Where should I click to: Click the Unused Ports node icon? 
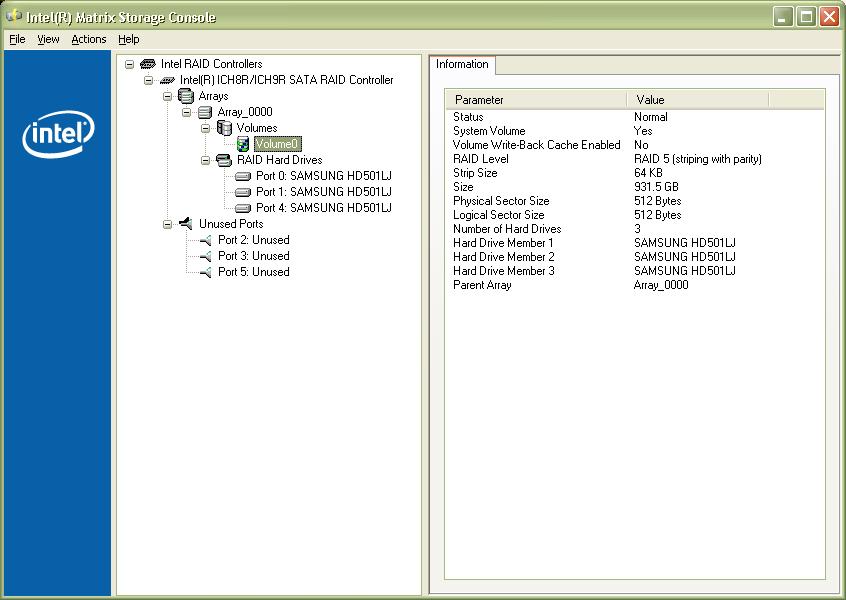(x=186, y=223)
